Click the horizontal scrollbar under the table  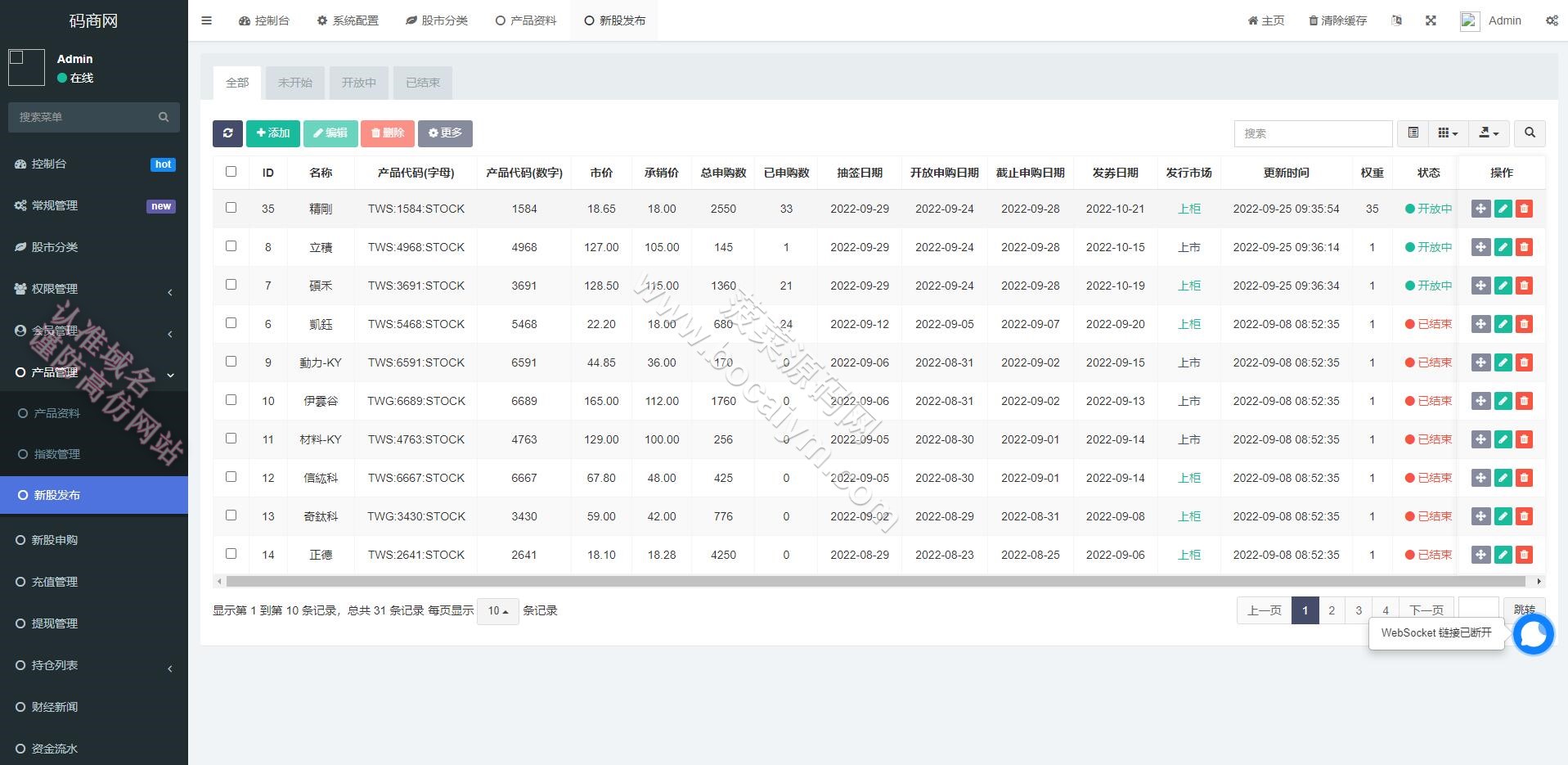[x=875, y=582]
